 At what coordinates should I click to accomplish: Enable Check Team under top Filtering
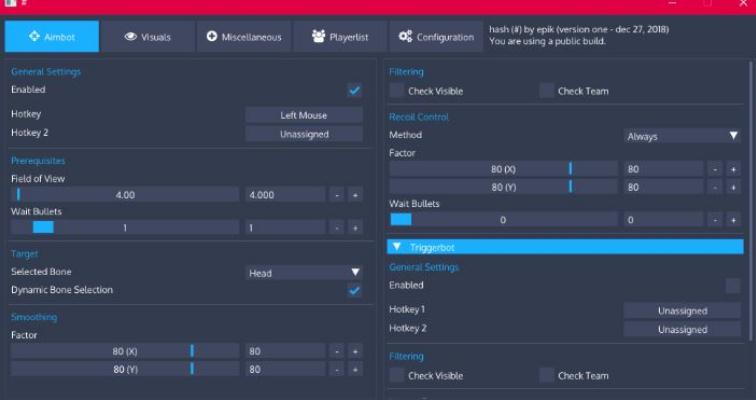(x=547, y=91)
